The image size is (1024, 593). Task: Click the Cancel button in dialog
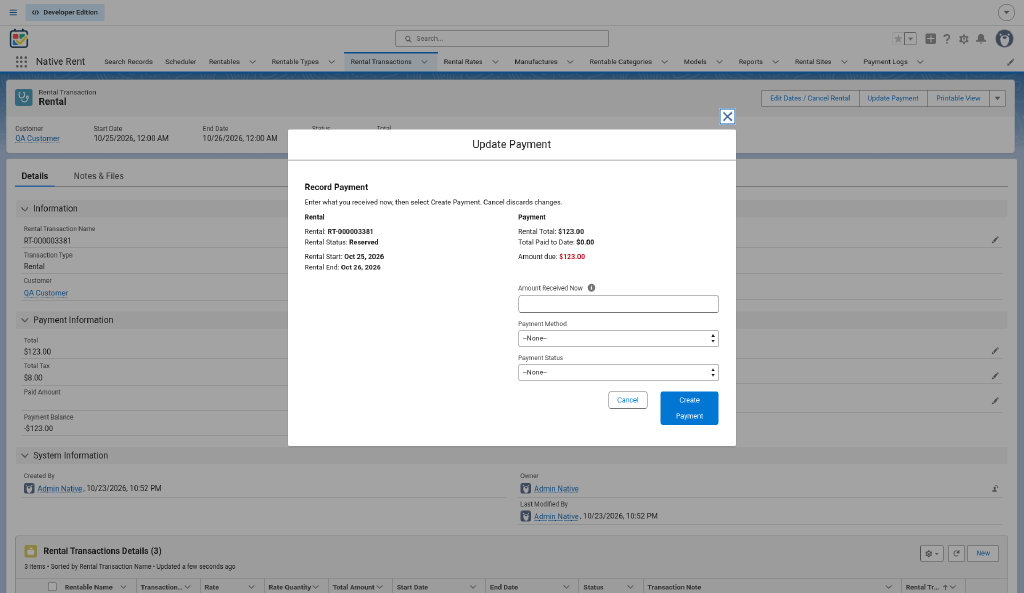628,400
